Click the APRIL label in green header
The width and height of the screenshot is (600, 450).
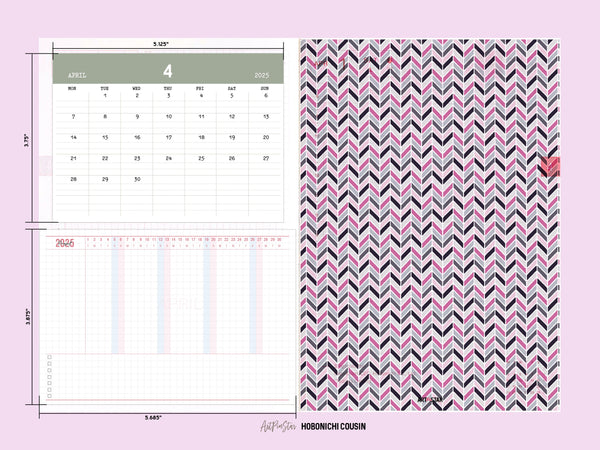coord(78,75)
